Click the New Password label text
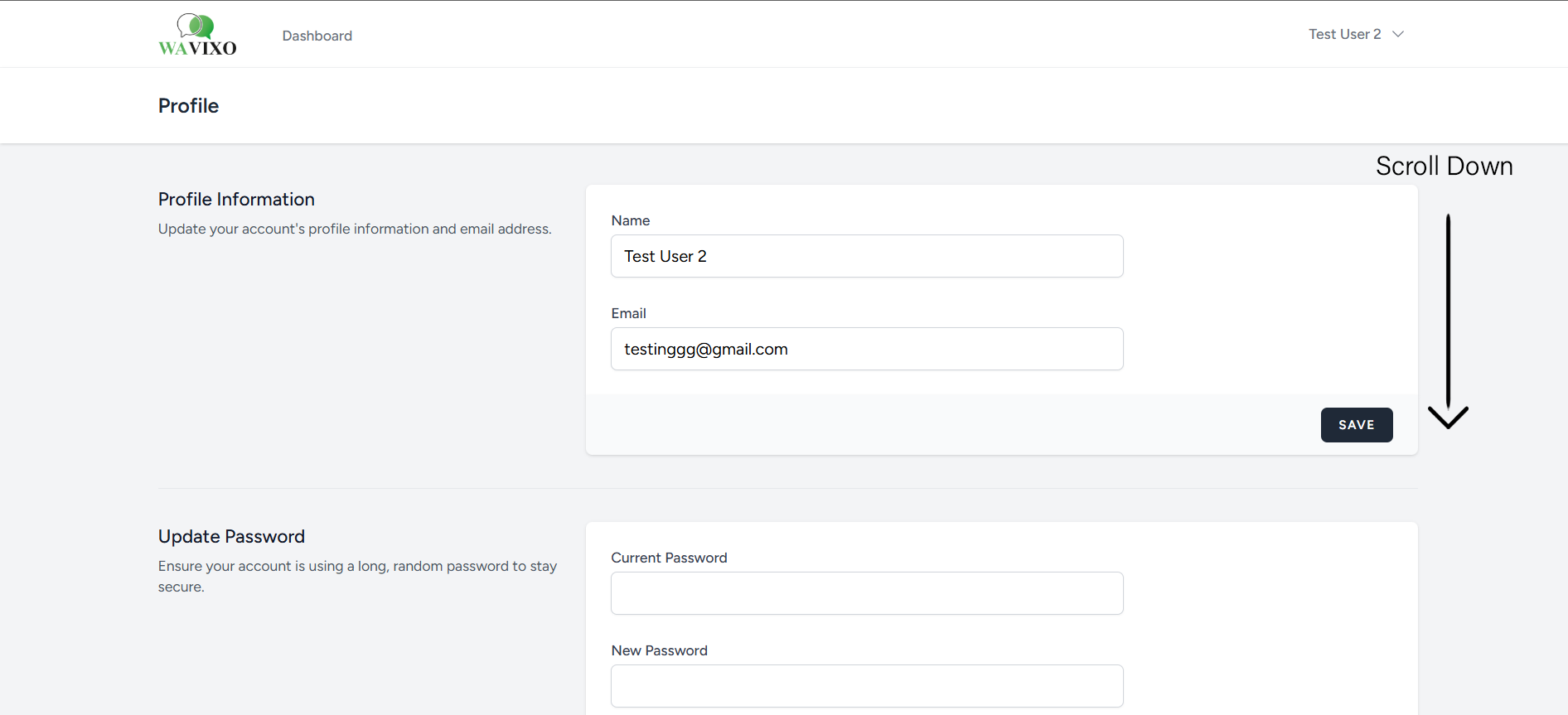Image resolution: width=1568 pixels, height=715 pixels. pyautogui.click(x=659, y=650)
